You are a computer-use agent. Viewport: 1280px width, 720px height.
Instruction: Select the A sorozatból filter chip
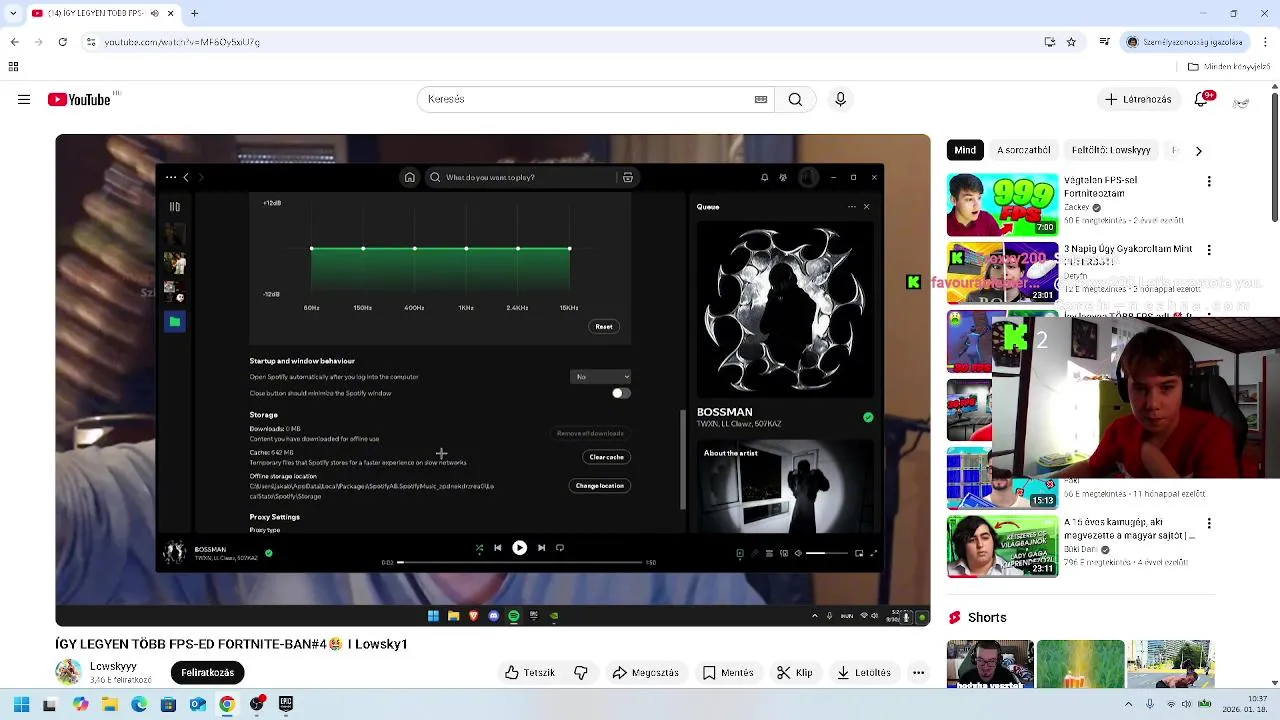pos(1023,150)
